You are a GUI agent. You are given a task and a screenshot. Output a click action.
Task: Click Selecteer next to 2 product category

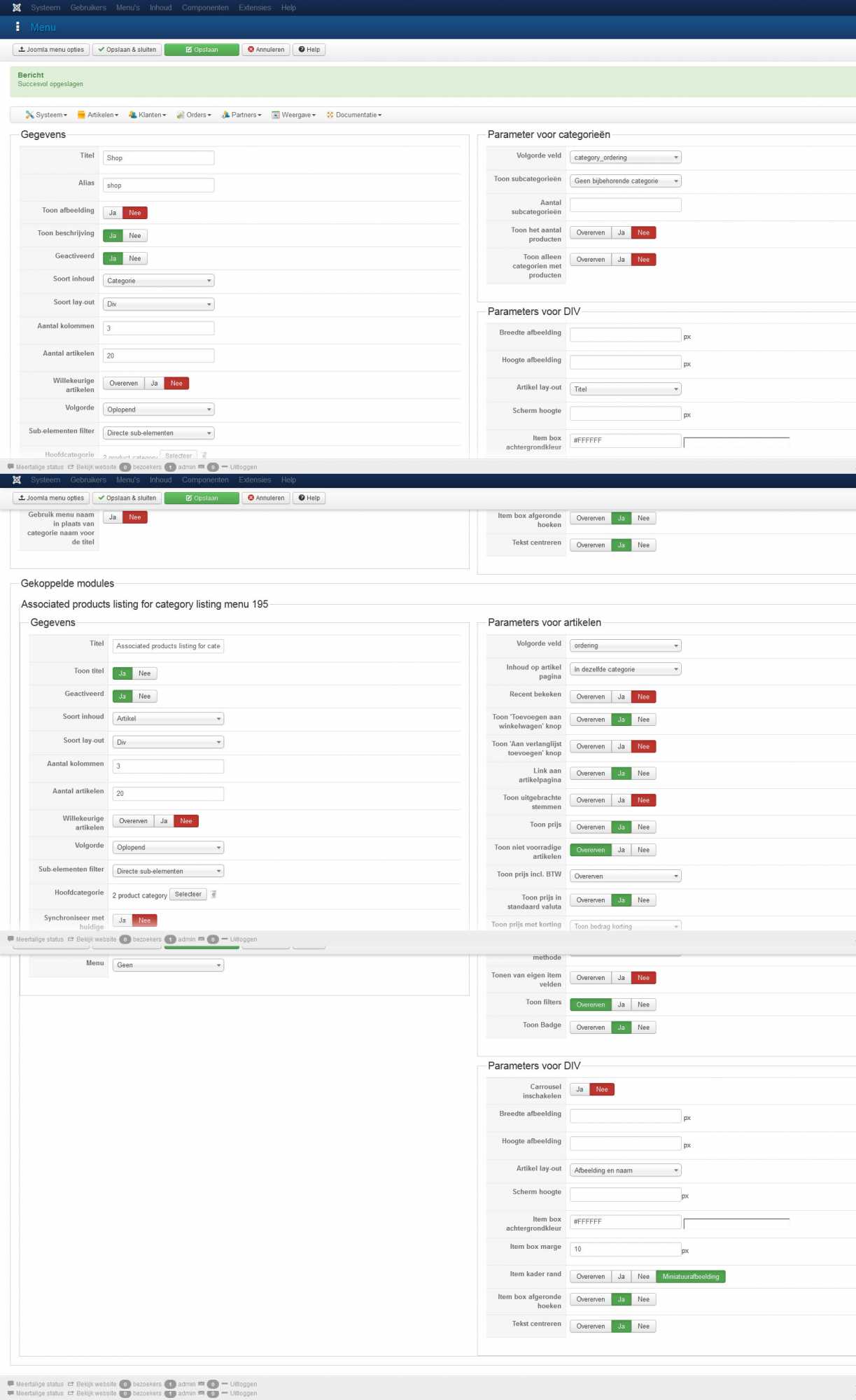click(x=188, y=894)
